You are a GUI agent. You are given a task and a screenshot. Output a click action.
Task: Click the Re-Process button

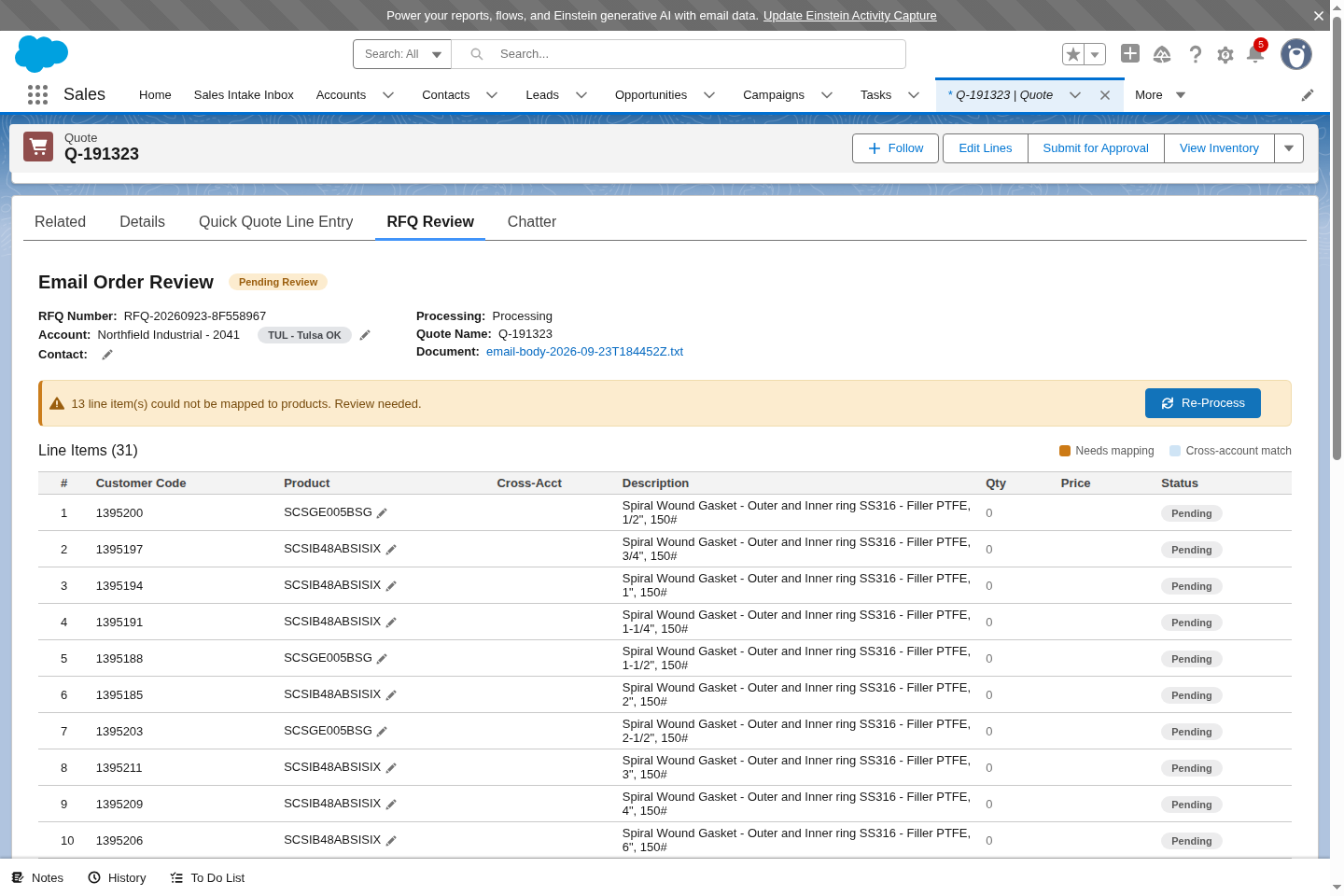click(1203, 403)
